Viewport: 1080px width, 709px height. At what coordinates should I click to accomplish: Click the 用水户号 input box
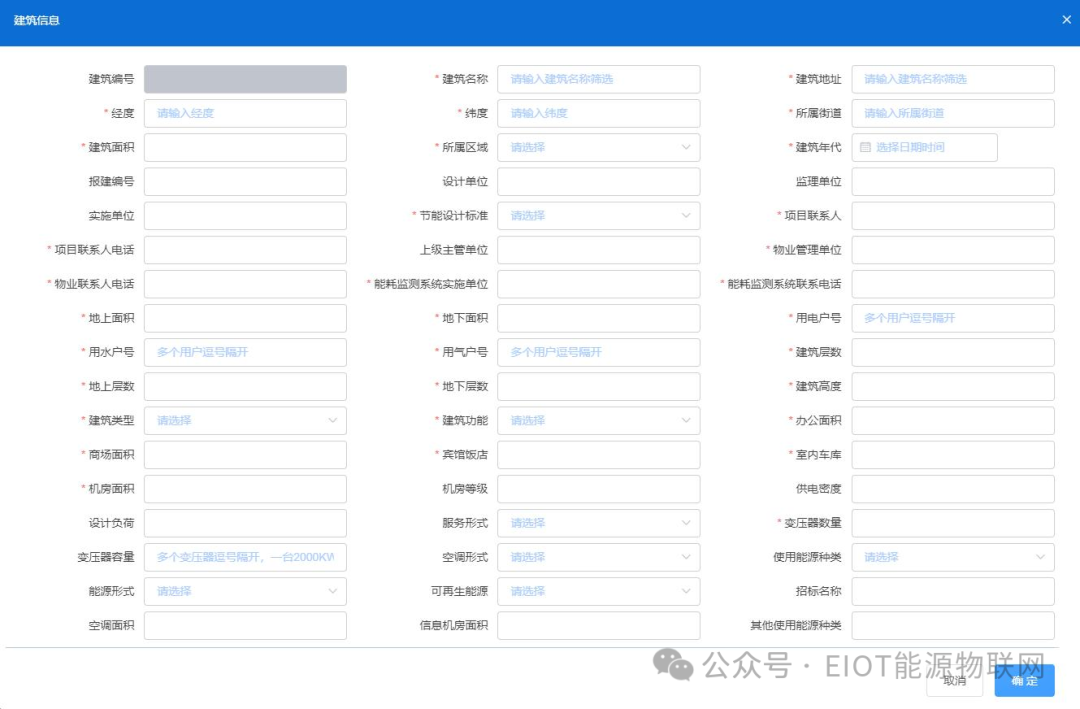click(x=245, y=352)
